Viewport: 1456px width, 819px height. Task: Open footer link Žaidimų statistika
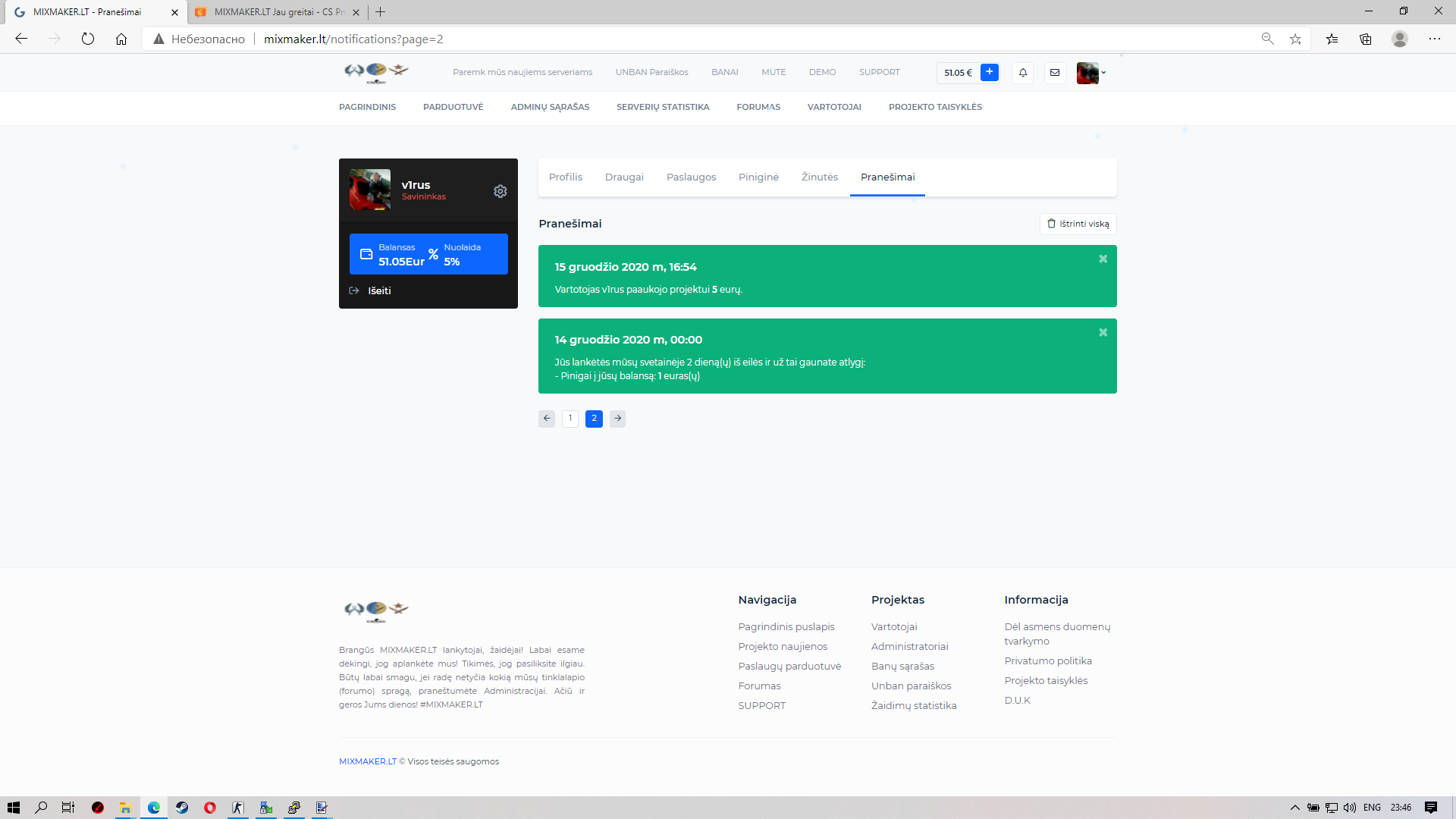[x=914, y=706]
